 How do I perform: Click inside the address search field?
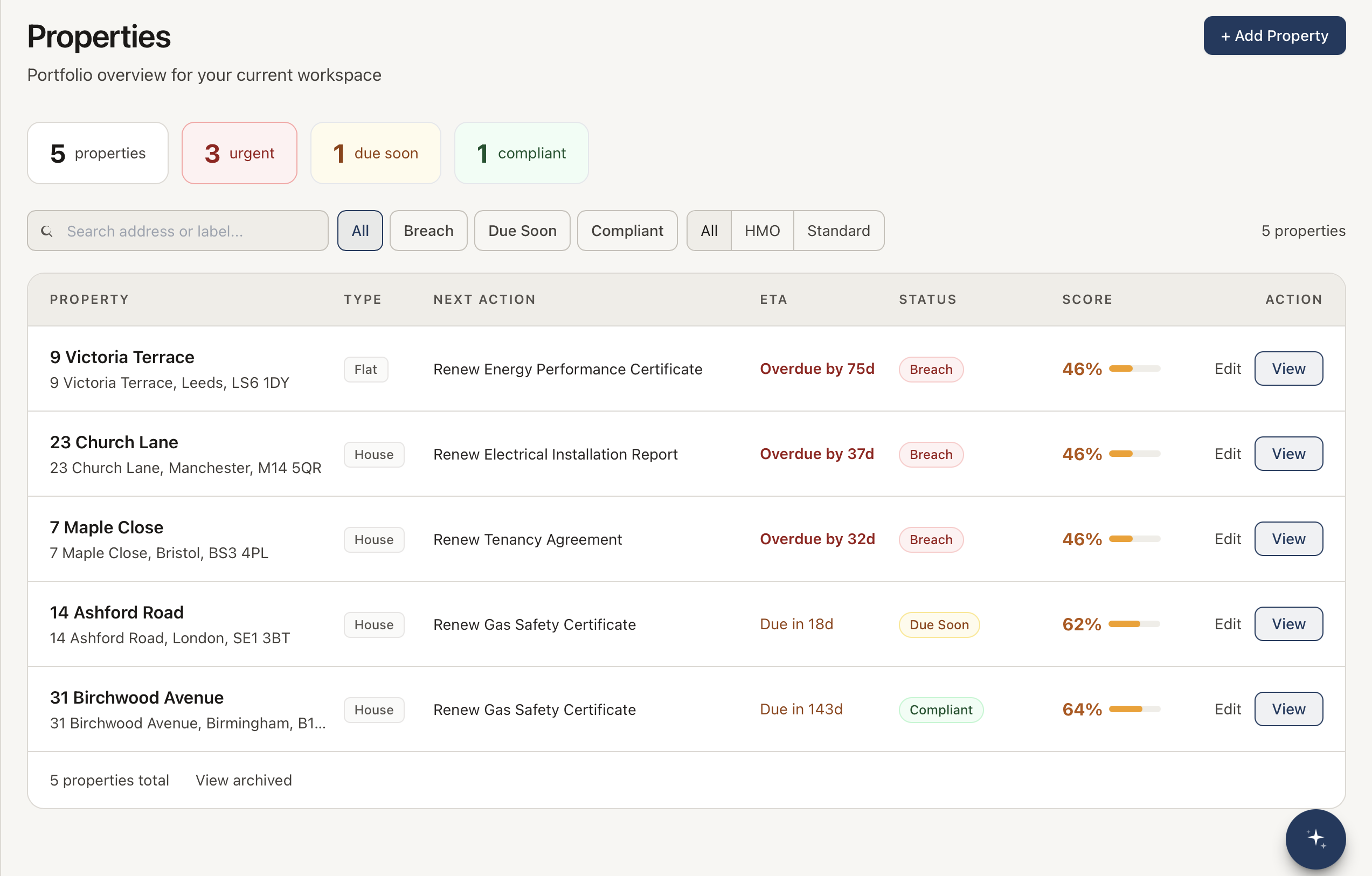click(x=188, y=231)
